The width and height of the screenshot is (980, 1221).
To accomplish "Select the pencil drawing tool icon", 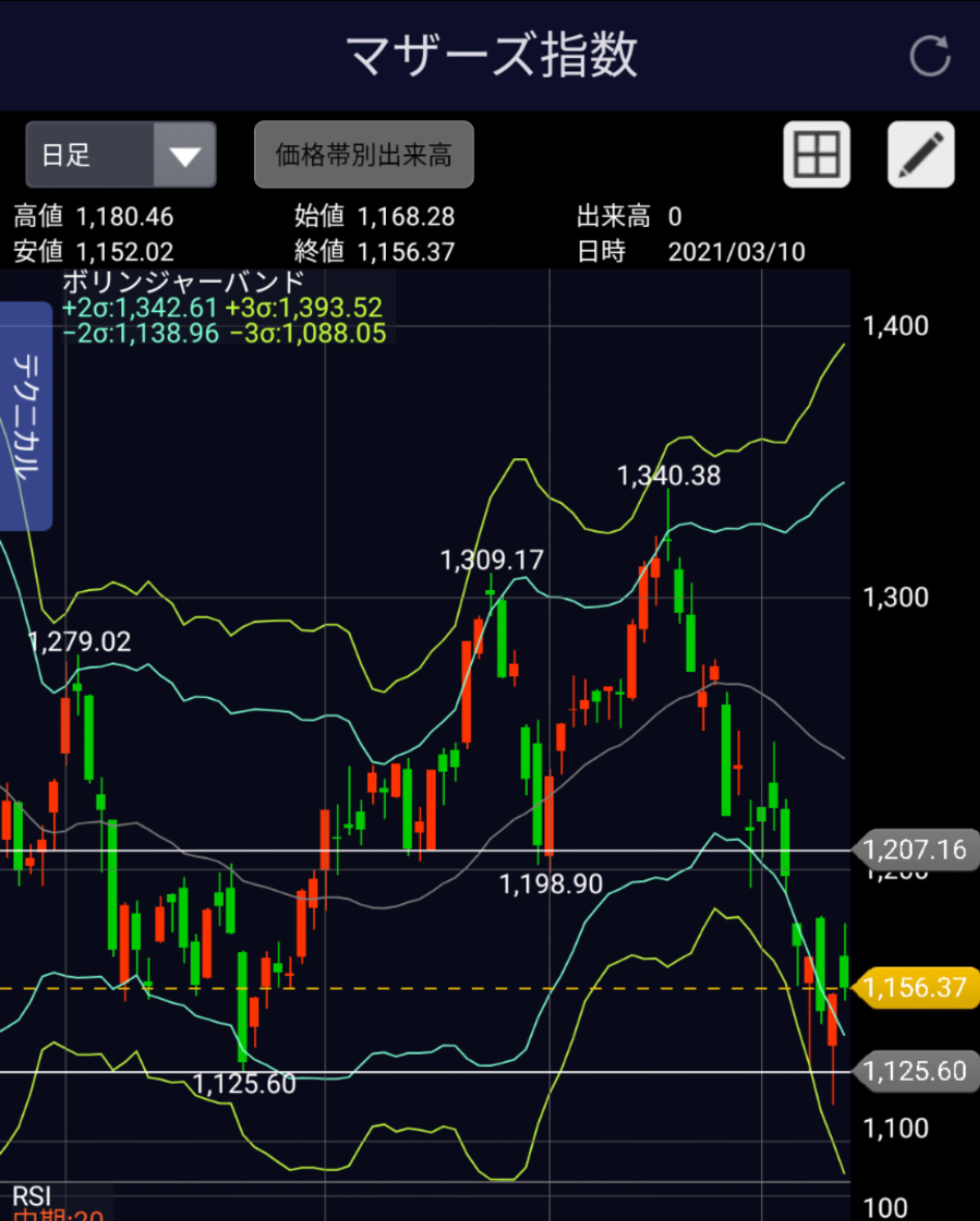I will coord(920,154).
